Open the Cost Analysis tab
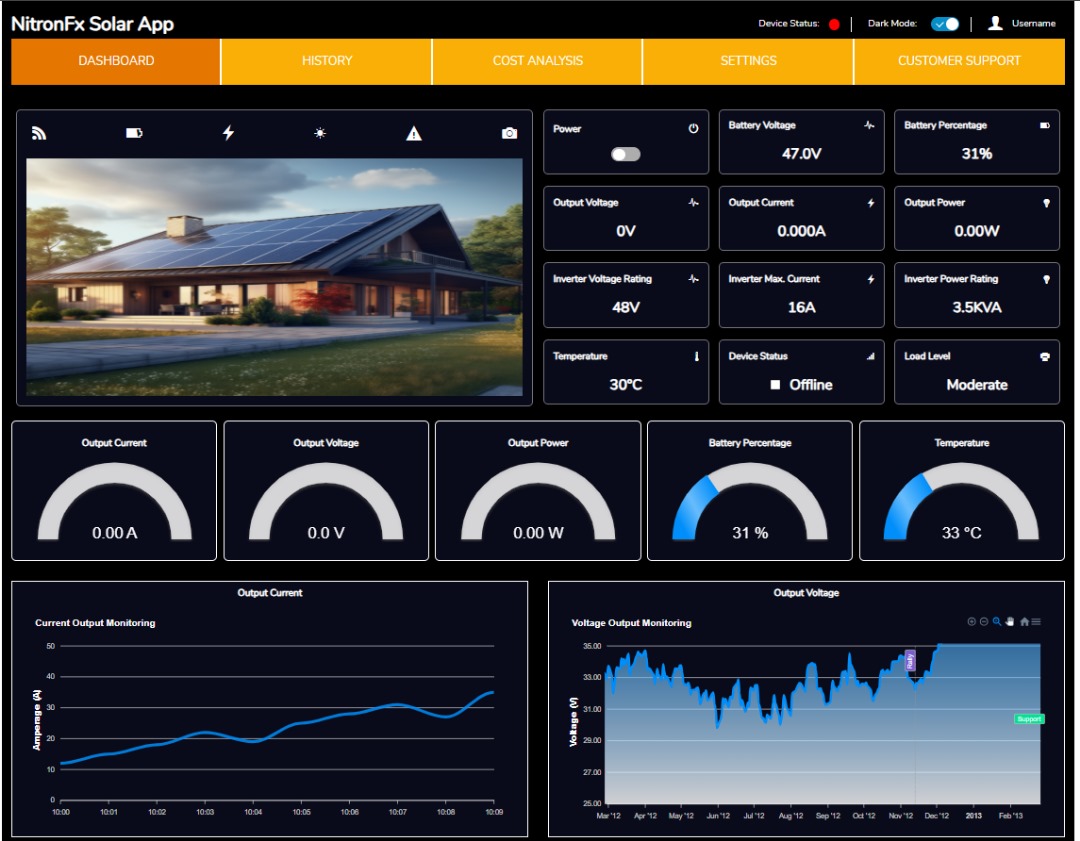 pos(538,61)
